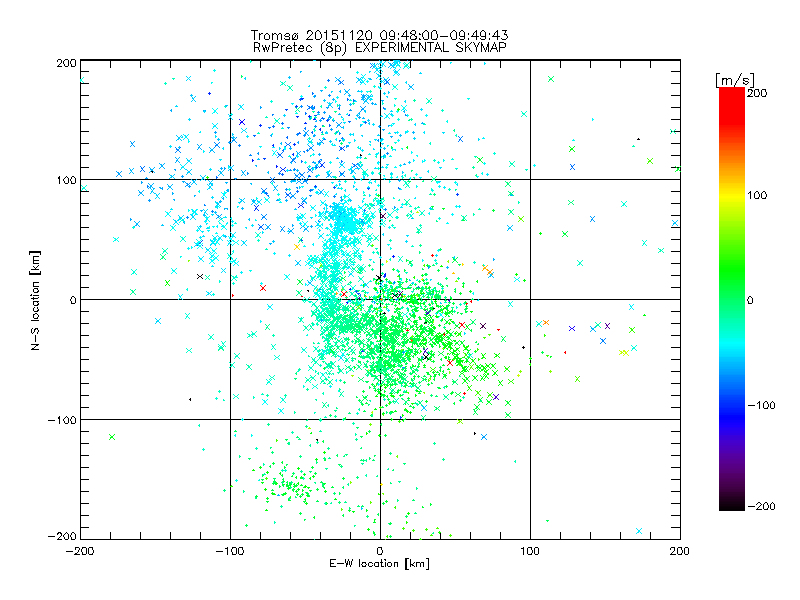Click the y-axis tick label '200'

(x=66, y=63)
